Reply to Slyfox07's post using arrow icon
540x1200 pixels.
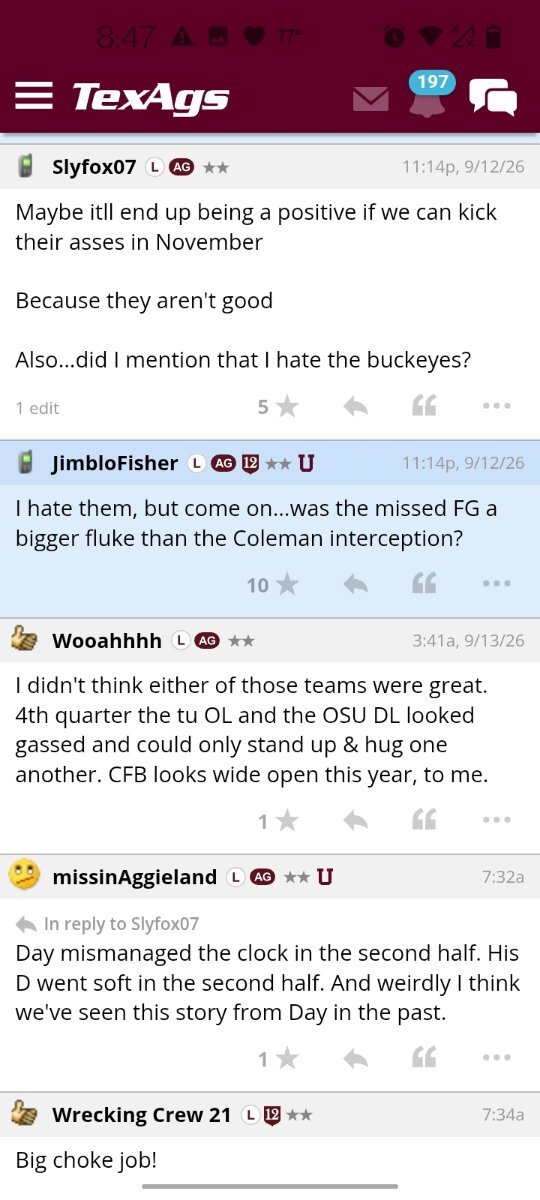click(x=355, y=406)
